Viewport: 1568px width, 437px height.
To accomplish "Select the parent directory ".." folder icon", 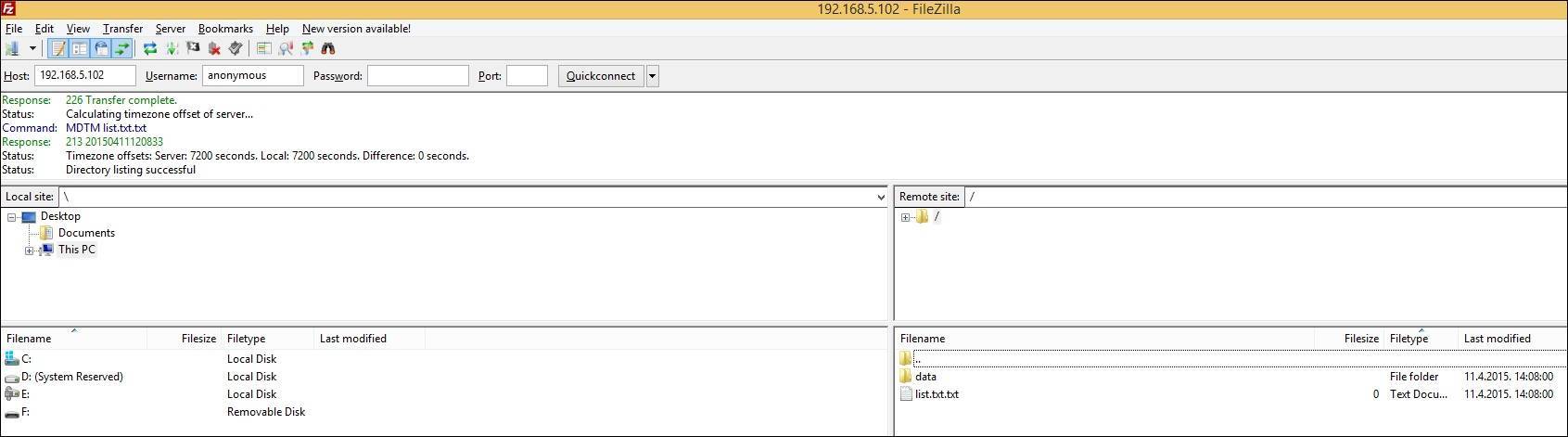I will coord(906,359).
